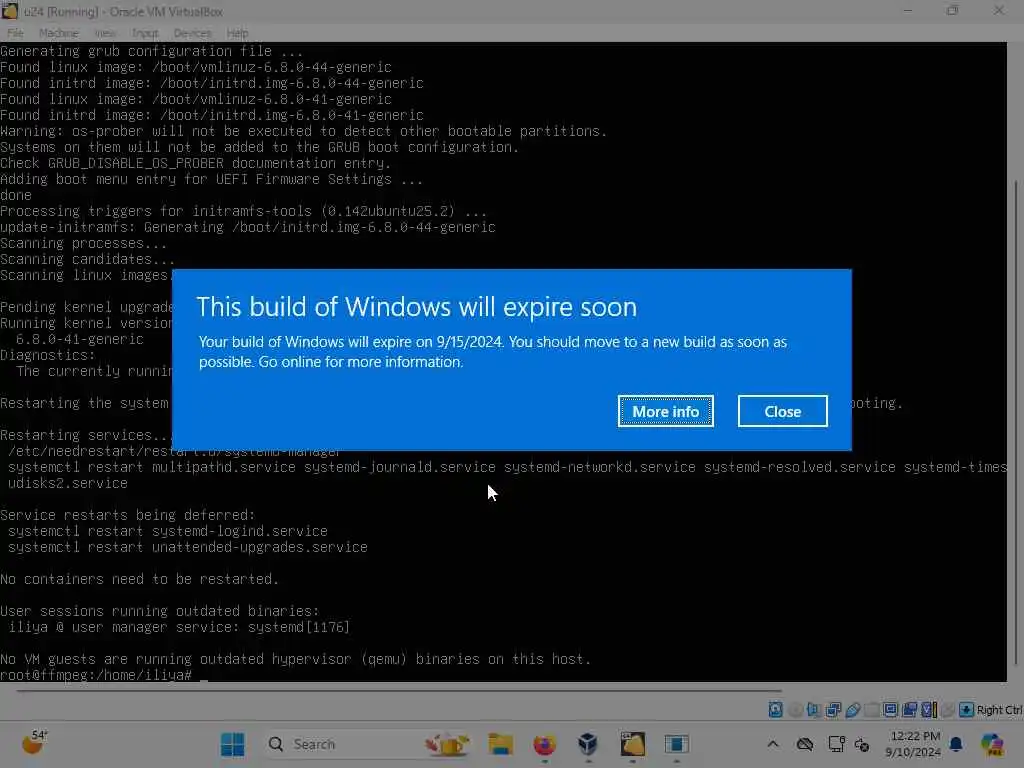
Task: Open the Help menu
Action: coord(237,33)
